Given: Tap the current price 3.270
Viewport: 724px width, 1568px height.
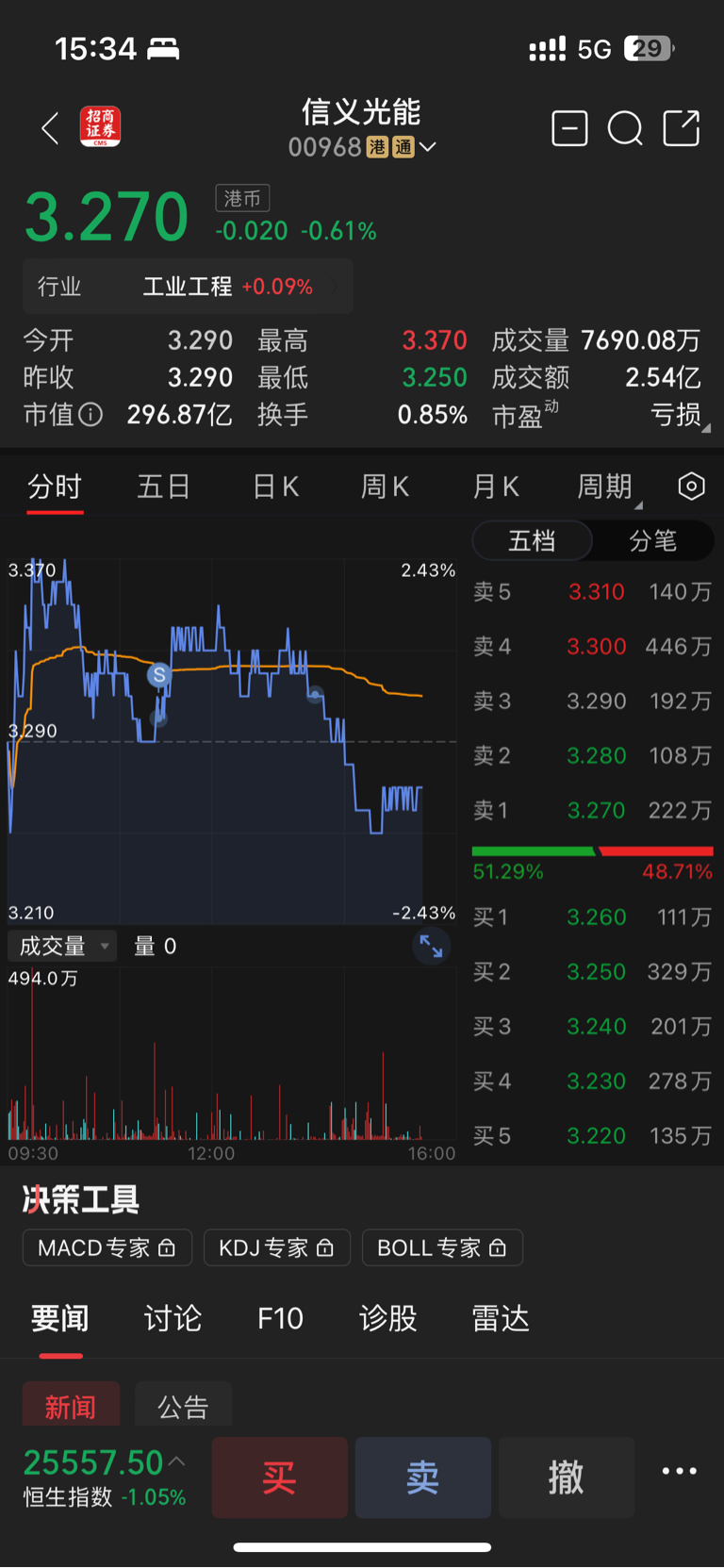Looking at the screenshot, I should (x=107, y=217).
